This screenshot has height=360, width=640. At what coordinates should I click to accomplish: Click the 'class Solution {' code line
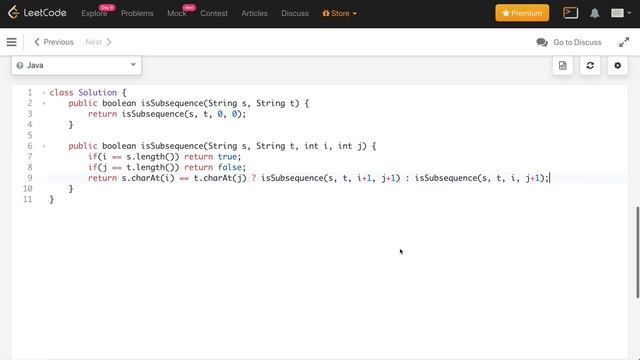click(x=88, y=93)
